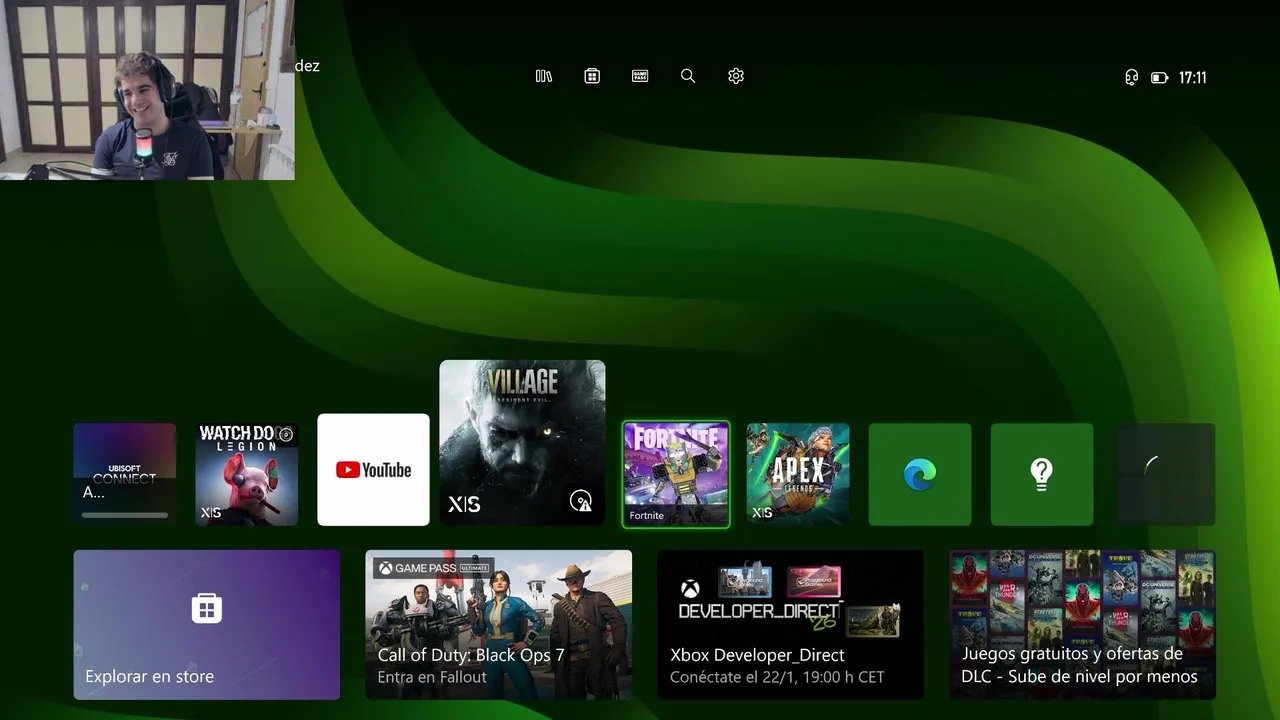Screen dimensions: 1280x720
Task: Open the Microsoft Edge browser tile
Action: point(920,474)
